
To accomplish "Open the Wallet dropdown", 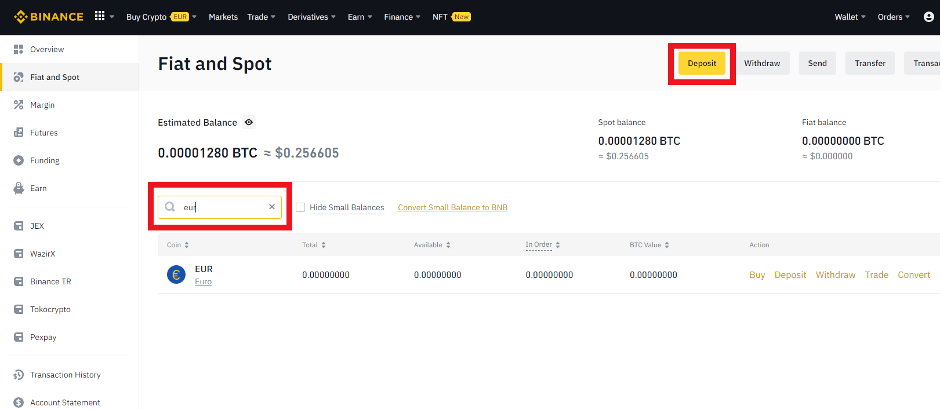I will pos(850,17).
